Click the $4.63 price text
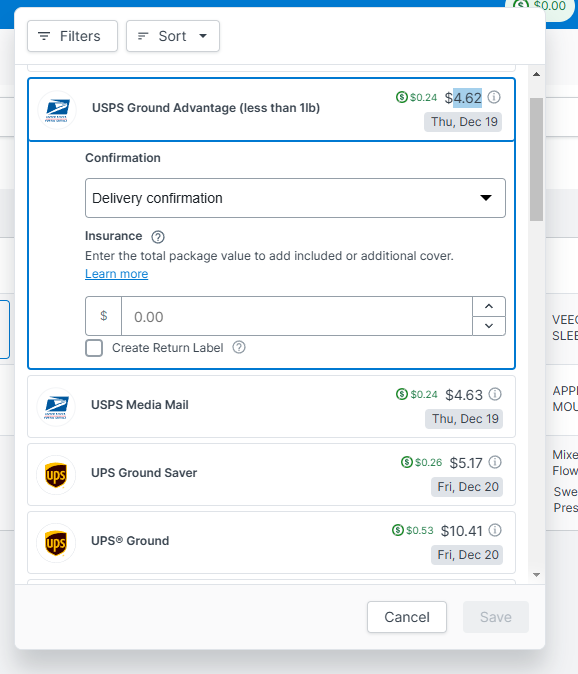The image size is (578, 674). tap(464, 395)
